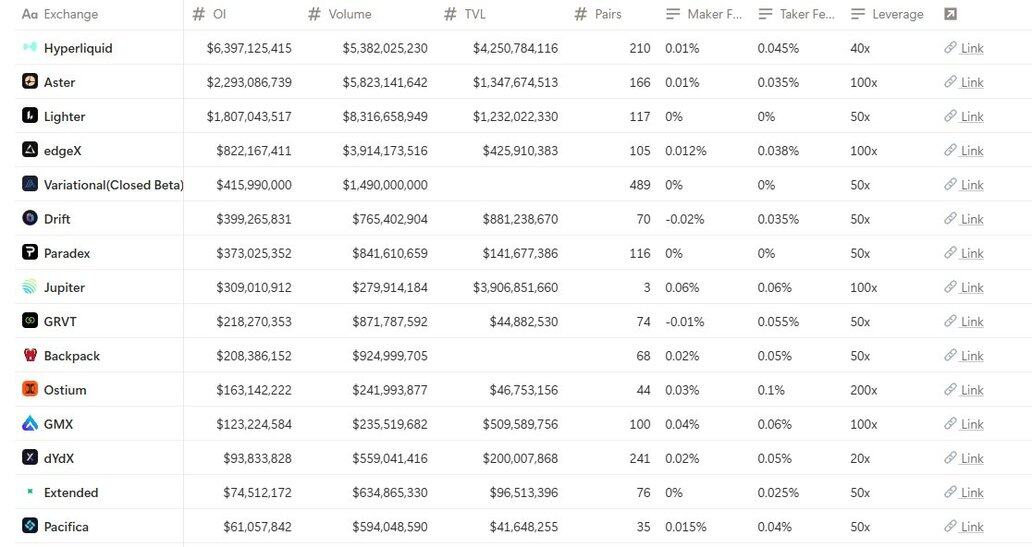Image resolution: width=1032 pixels, height=547 pixels.
Task: Click the Jupiter exchange logo icon
Action: click(30, 287)
